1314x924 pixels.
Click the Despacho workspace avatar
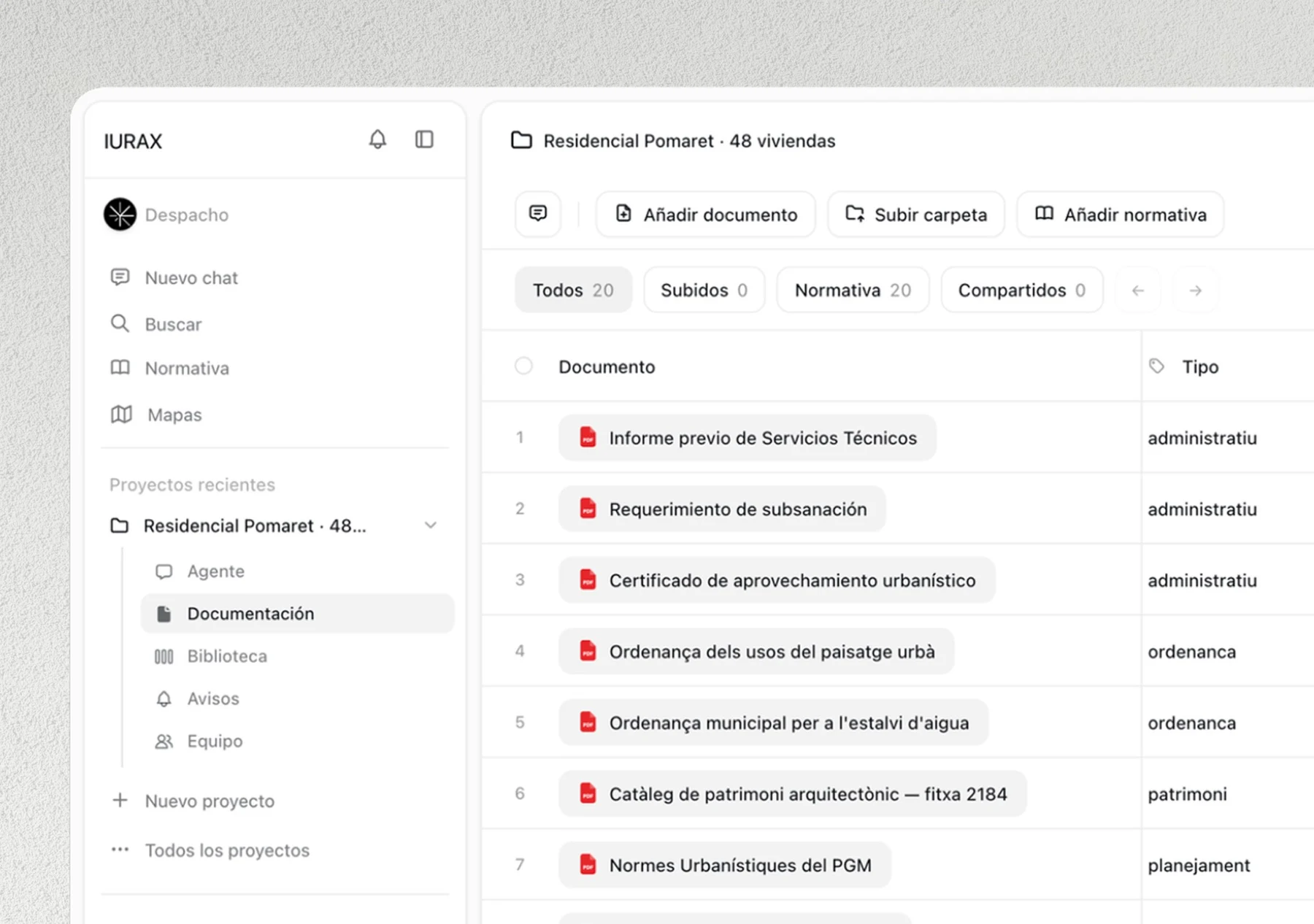(x=120, y=215)
